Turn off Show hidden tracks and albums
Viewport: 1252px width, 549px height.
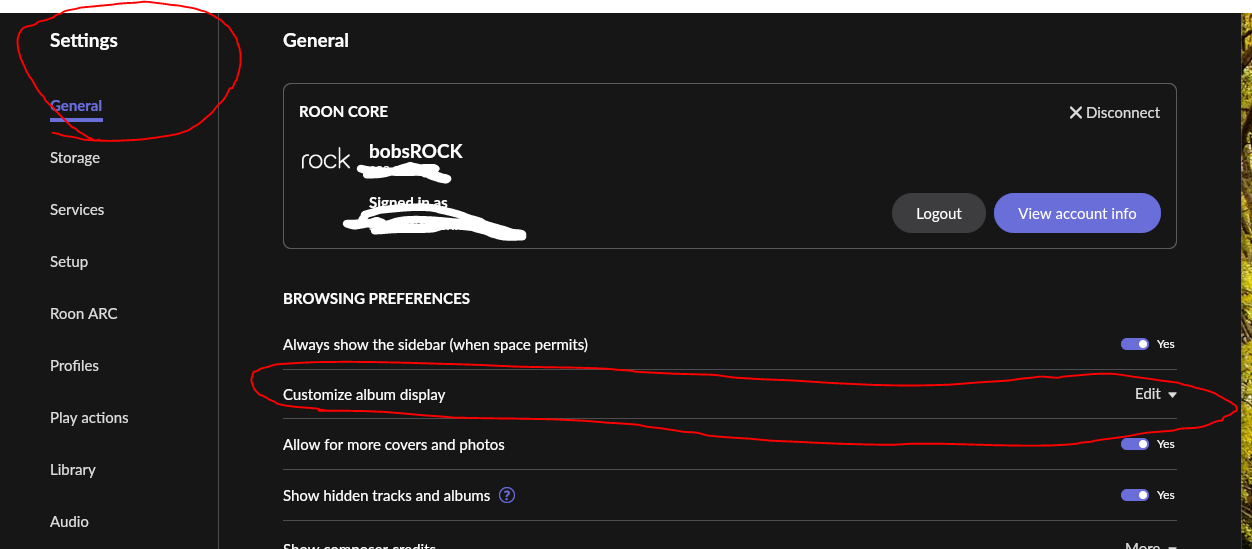tap(1135, 495)
